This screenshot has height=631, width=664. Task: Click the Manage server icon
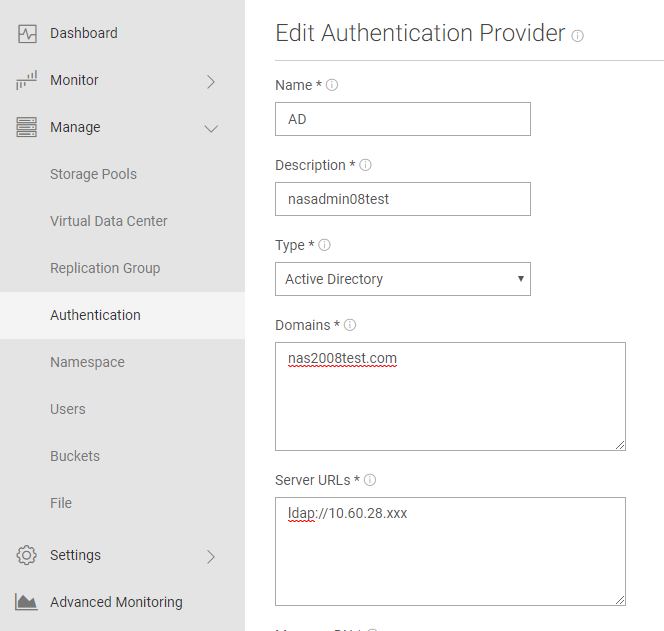click(x=27, y=128)
